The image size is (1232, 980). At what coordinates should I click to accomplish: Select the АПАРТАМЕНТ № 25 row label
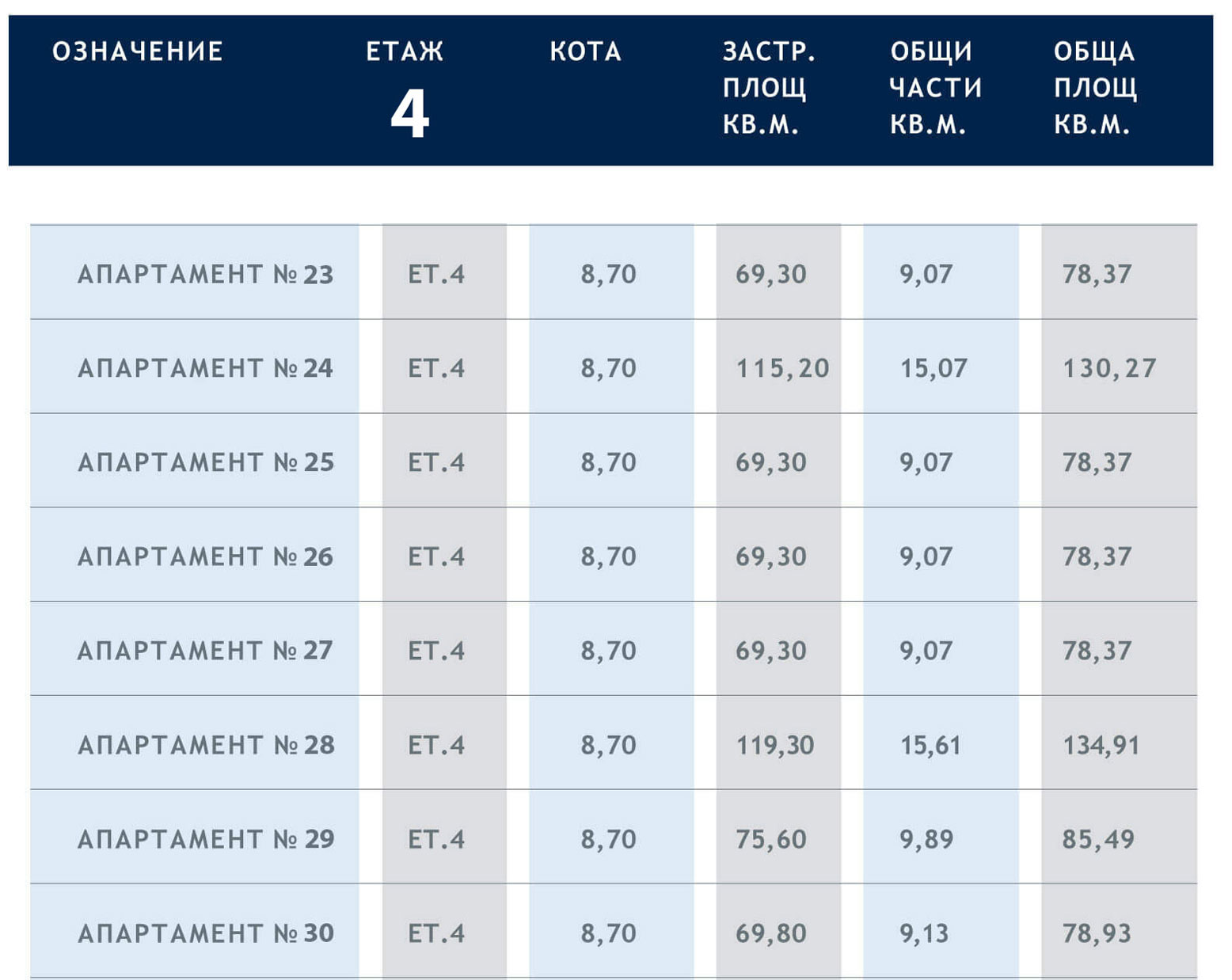pyautogui.click(x=206, y=462)
